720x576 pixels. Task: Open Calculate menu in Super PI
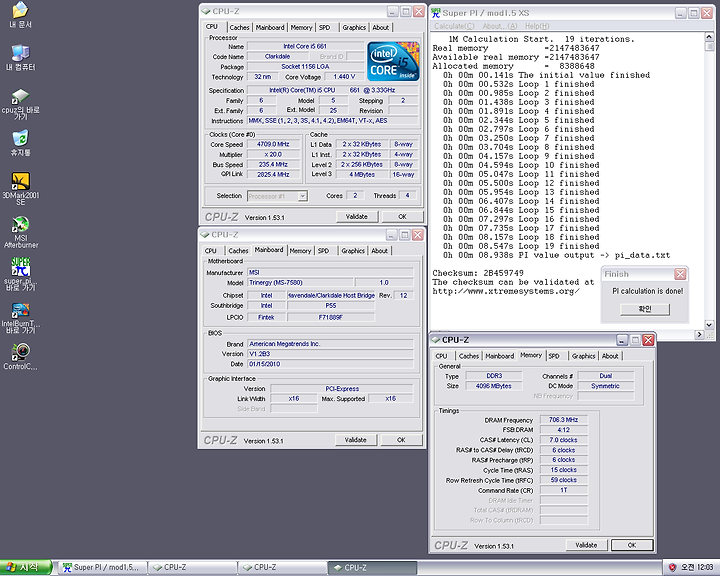click(x=455, y=26)
